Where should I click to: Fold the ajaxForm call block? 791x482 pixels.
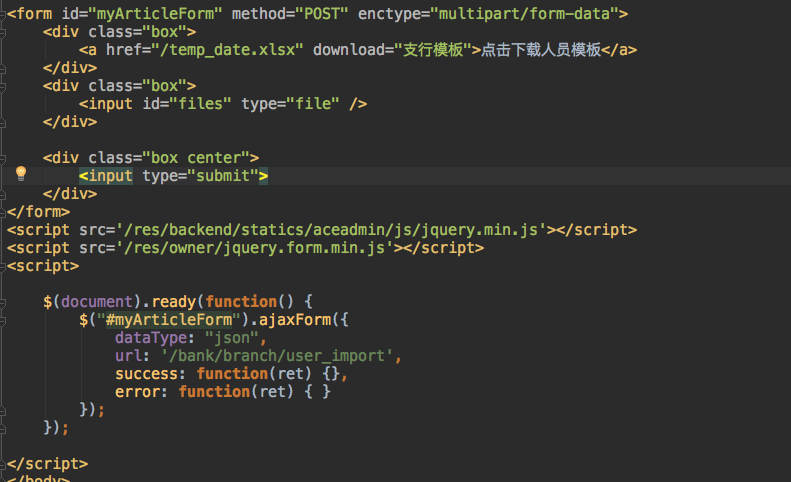[3, 321]
